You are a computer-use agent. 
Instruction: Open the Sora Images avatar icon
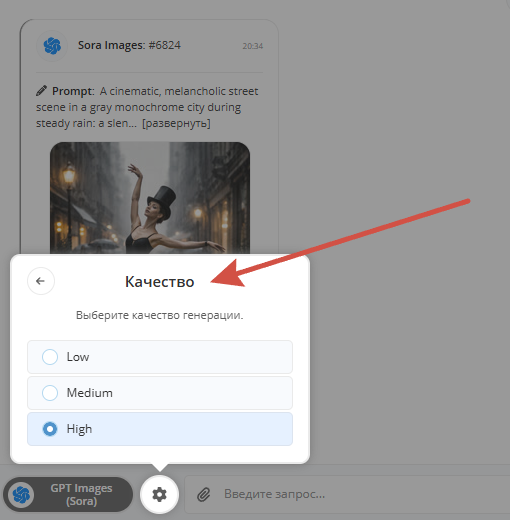pyautogui.click(x=52, y=46)
